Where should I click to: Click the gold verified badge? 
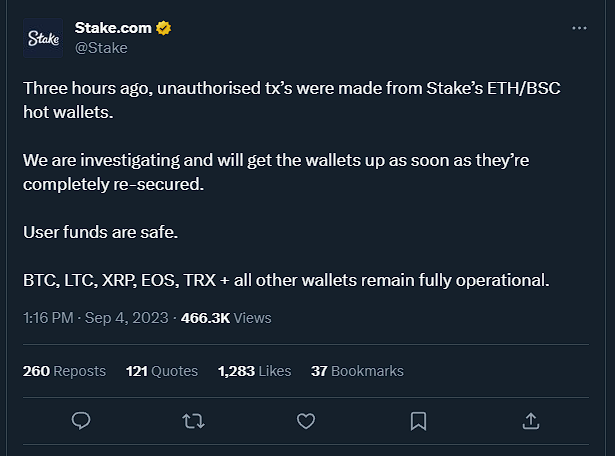tap(164, 28)
